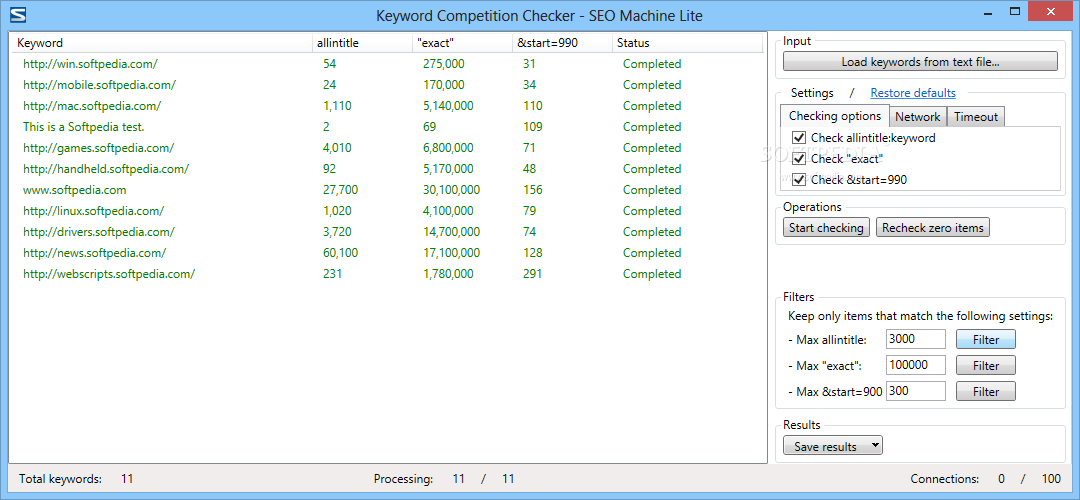This screenshot has height=500, width=1080.
Task: Click allintitle value 60,100
Action: (x=340, y=253)
